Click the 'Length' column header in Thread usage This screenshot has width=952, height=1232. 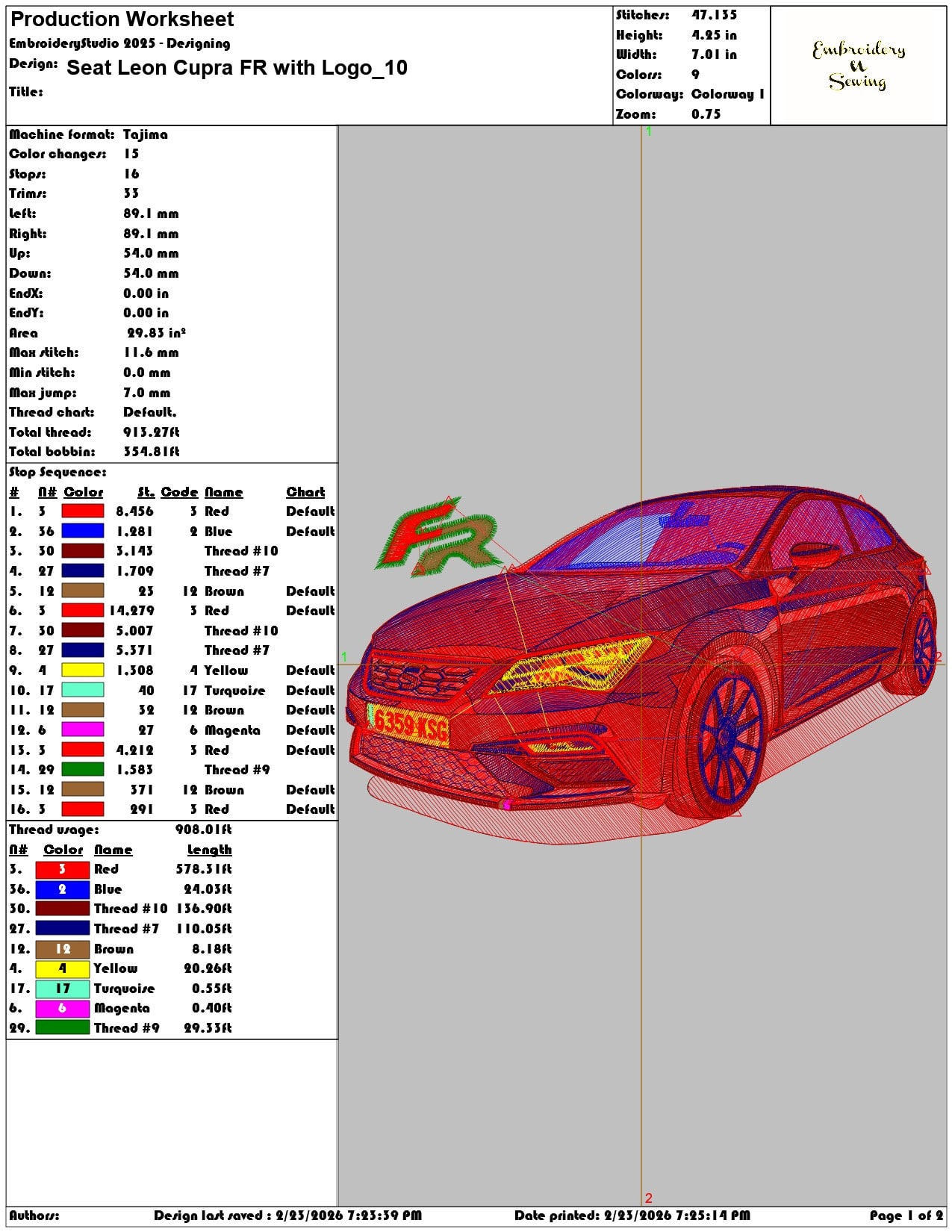210,850
